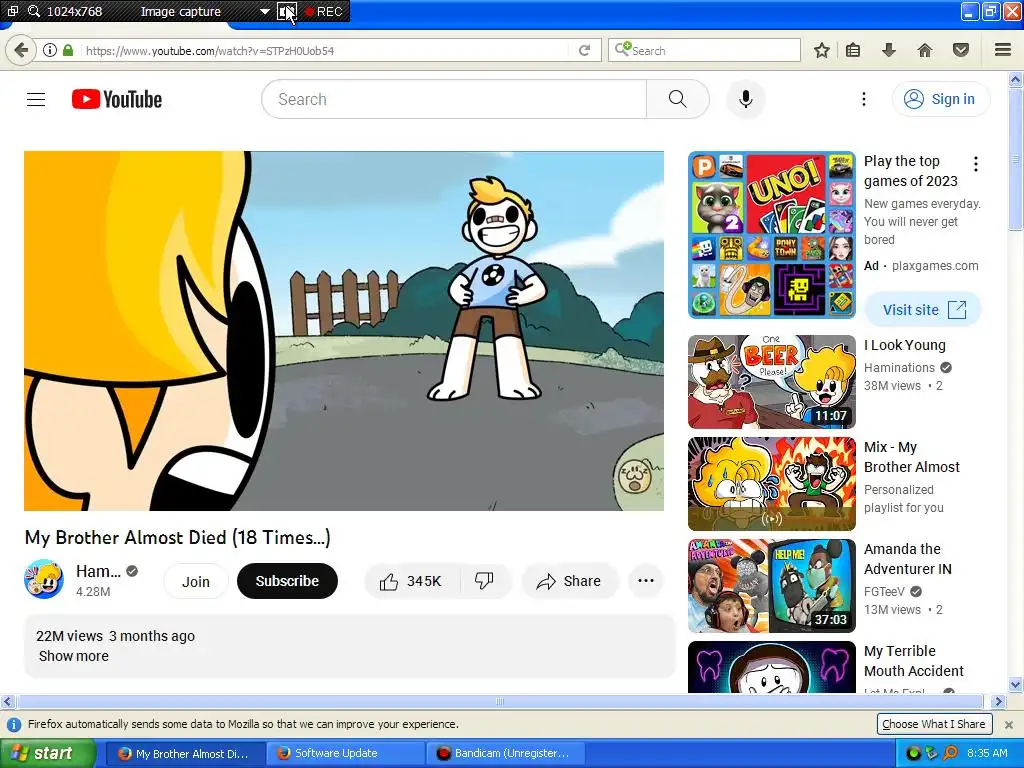The image size is (1024, 768).
Task: Click the YouTube search magnifier button
Action: 678,99
